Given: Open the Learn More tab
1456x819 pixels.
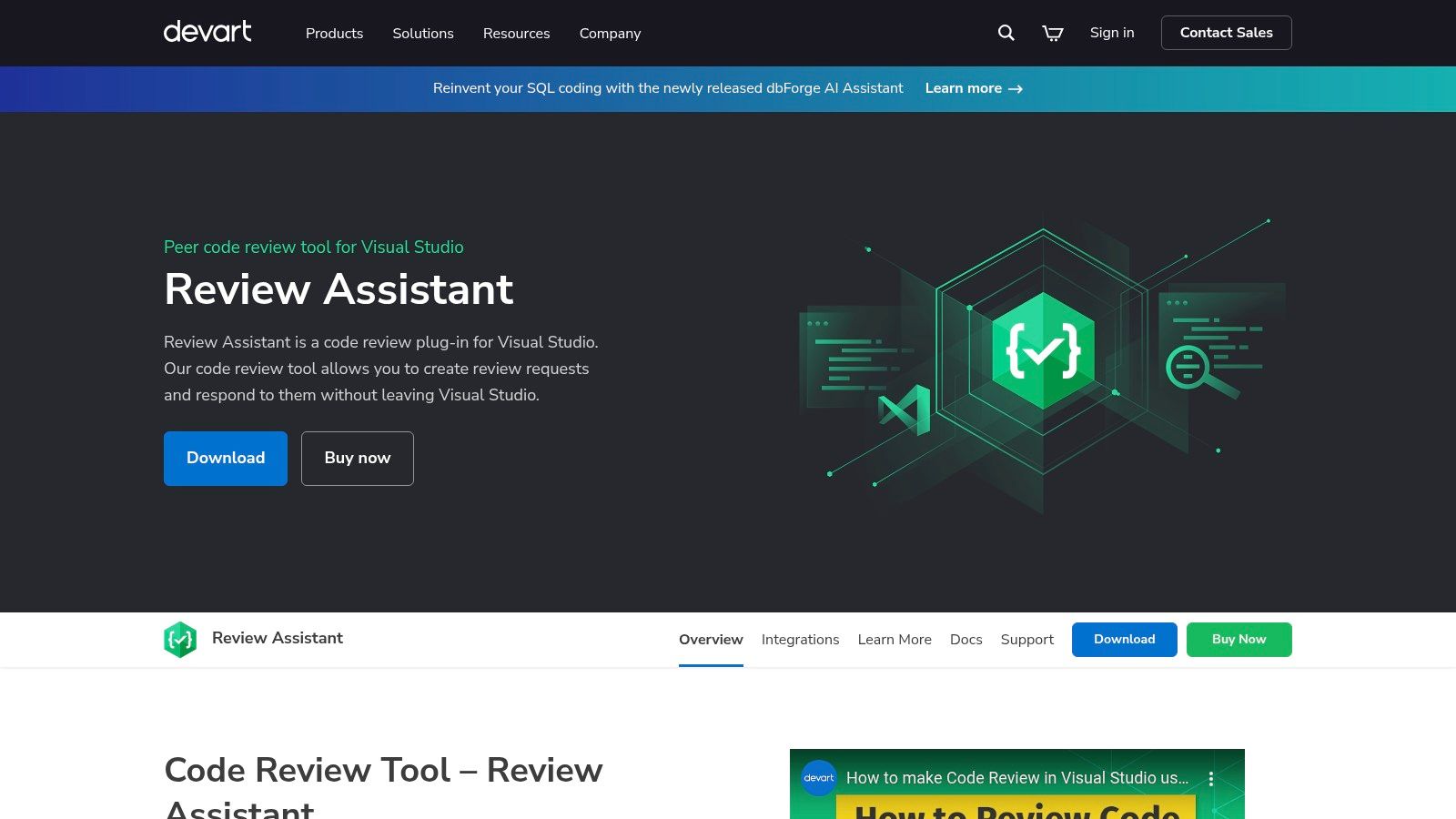Looking at the screenshot, I should (x=895, y=640).
